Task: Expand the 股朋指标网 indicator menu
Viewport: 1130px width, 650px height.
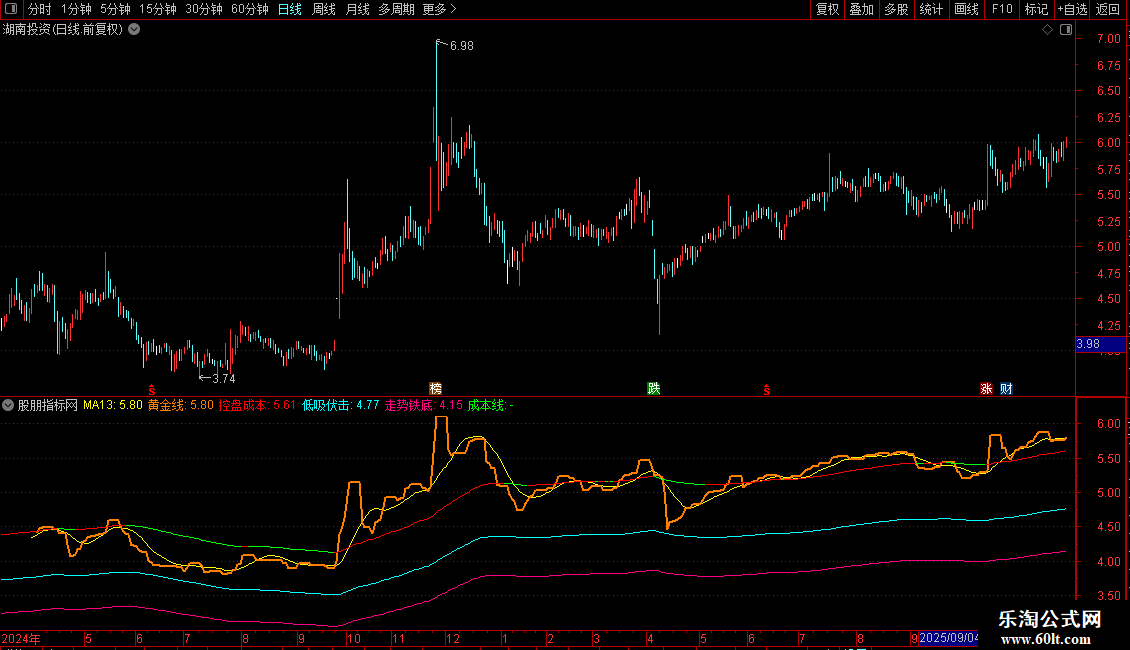Action: point(8,405)
